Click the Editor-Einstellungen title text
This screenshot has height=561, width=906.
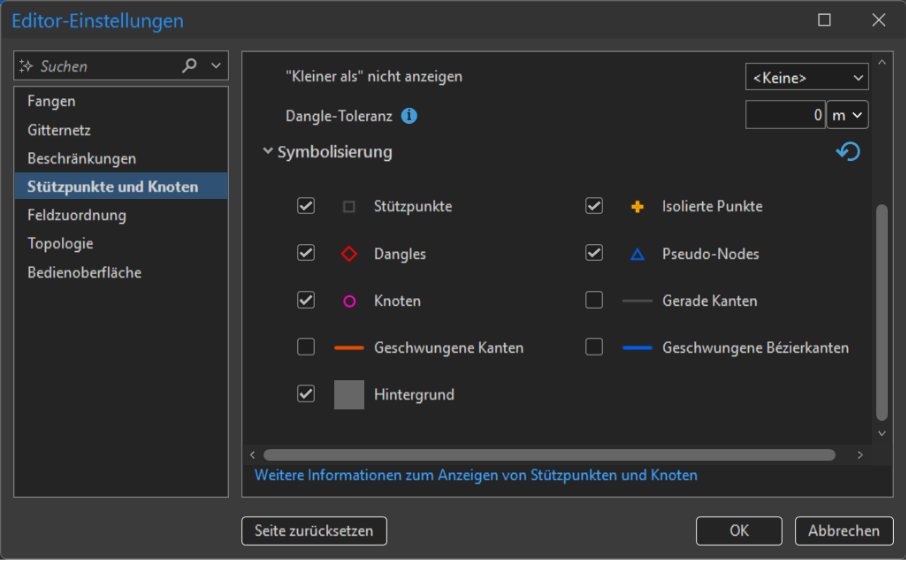(x=98, y=21)
